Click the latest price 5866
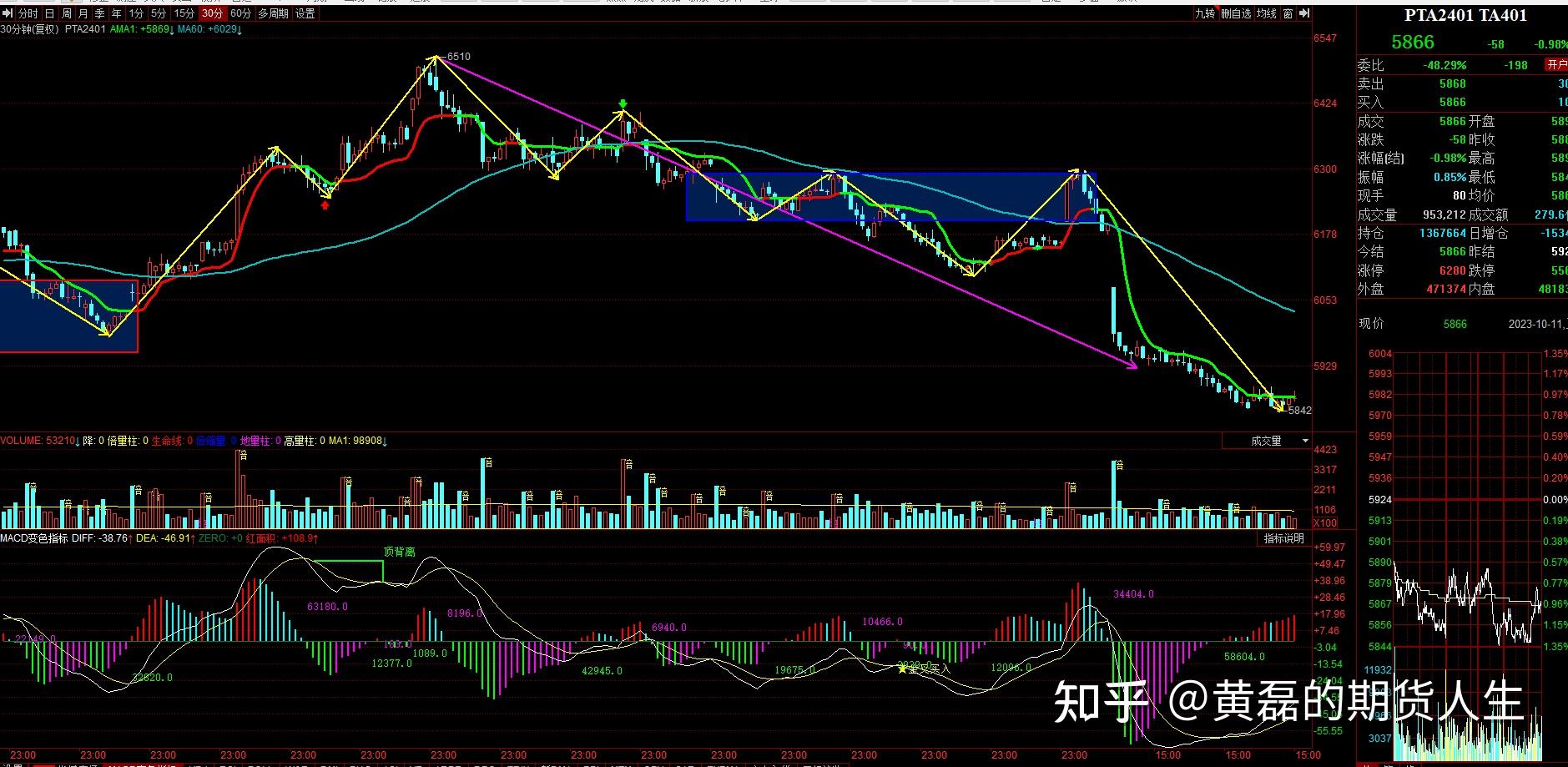The width and height of the screenshot is (1568, 767). coord(1412,43)
